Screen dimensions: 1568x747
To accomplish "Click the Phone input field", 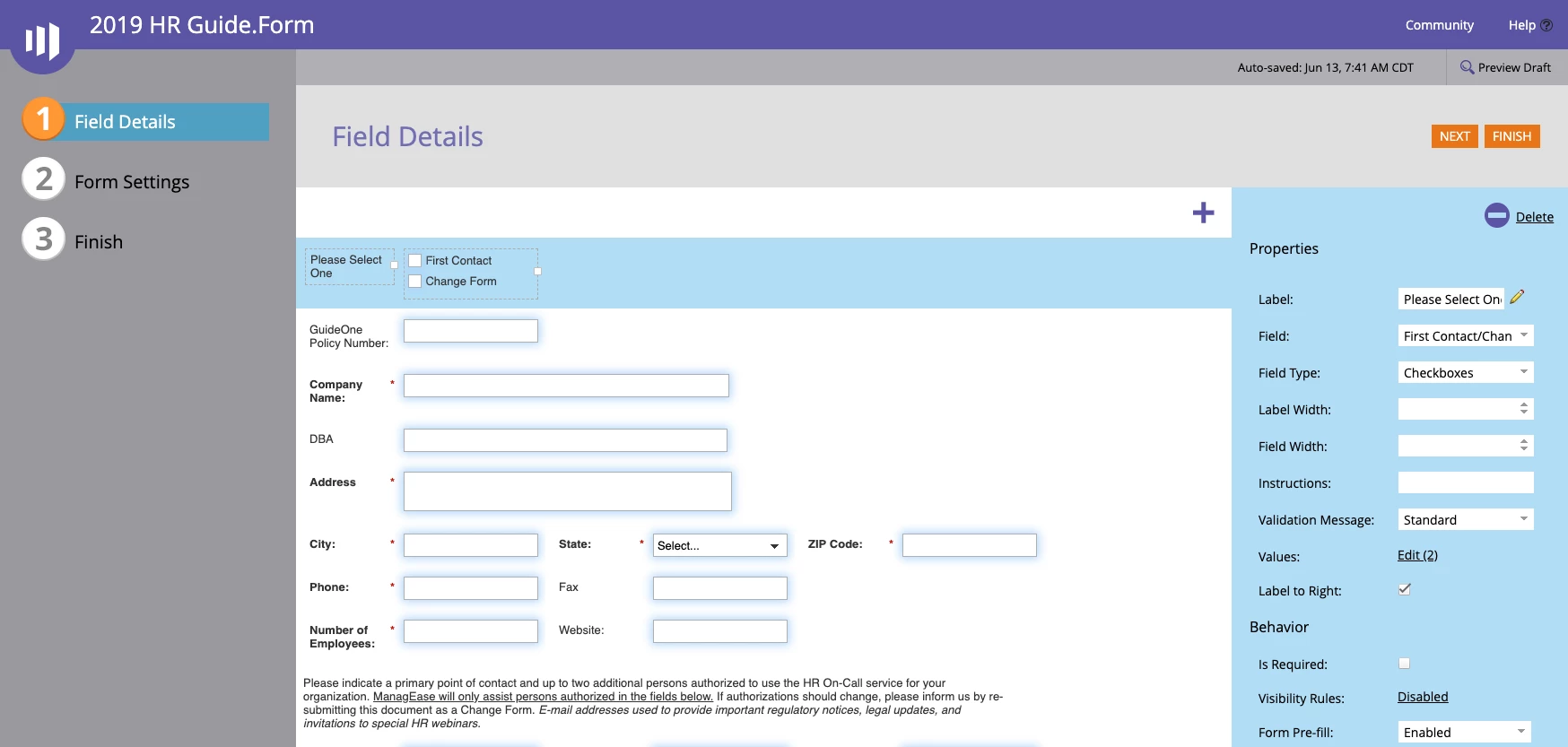I will tap(471, 588).
